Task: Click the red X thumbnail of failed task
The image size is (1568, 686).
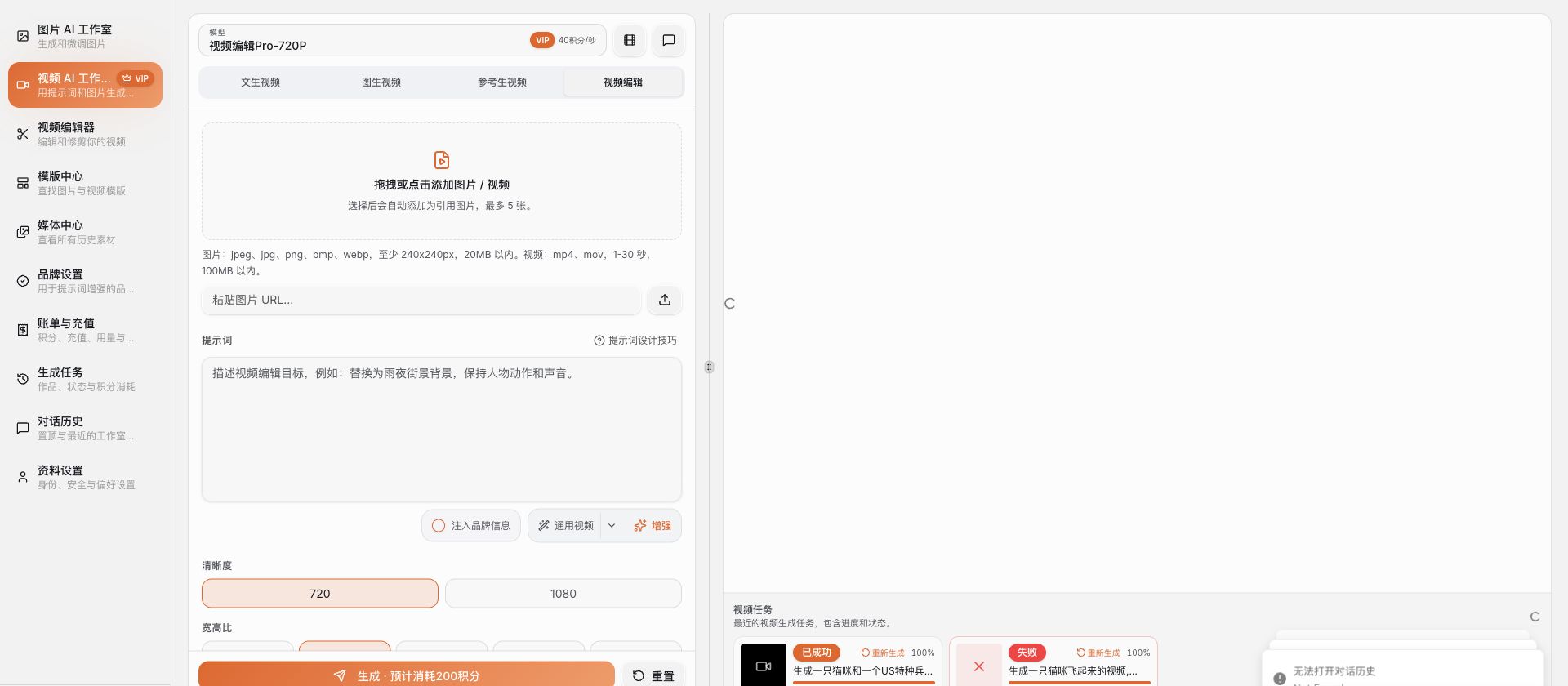Action: 979,666
